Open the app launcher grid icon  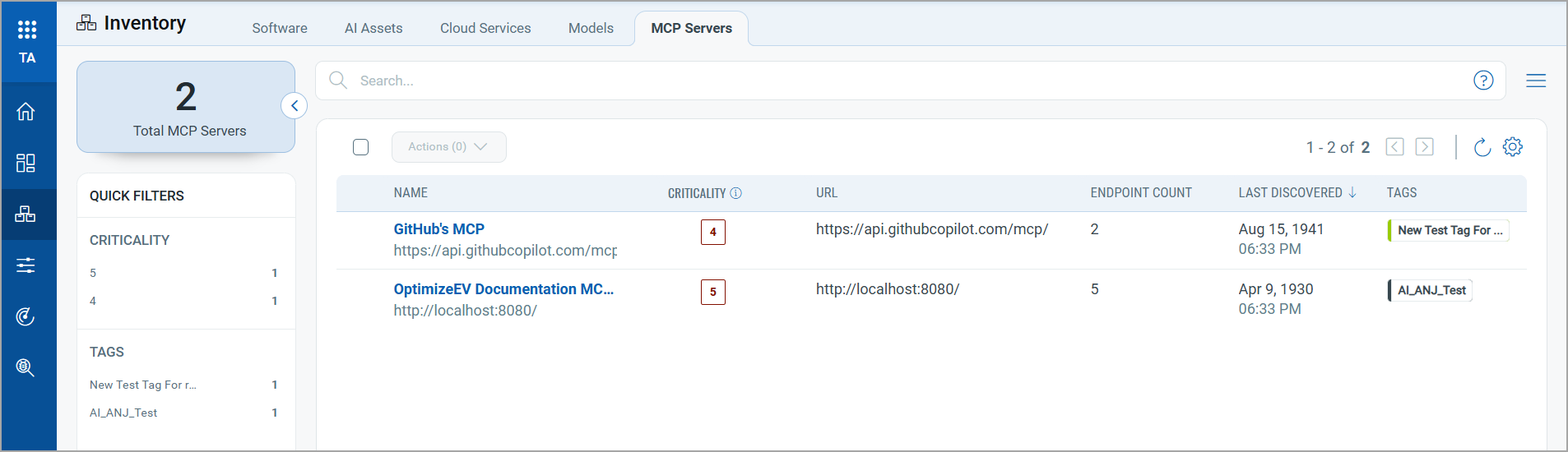click(27, 30)
